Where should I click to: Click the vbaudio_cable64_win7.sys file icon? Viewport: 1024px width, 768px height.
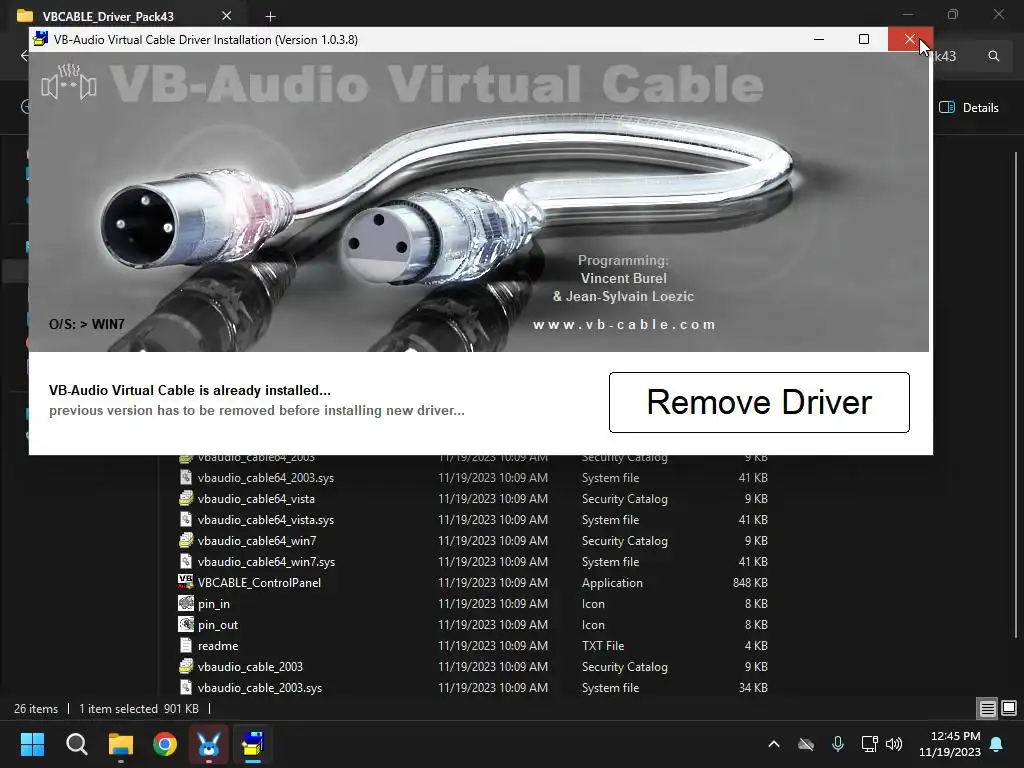tap(185, 561)
